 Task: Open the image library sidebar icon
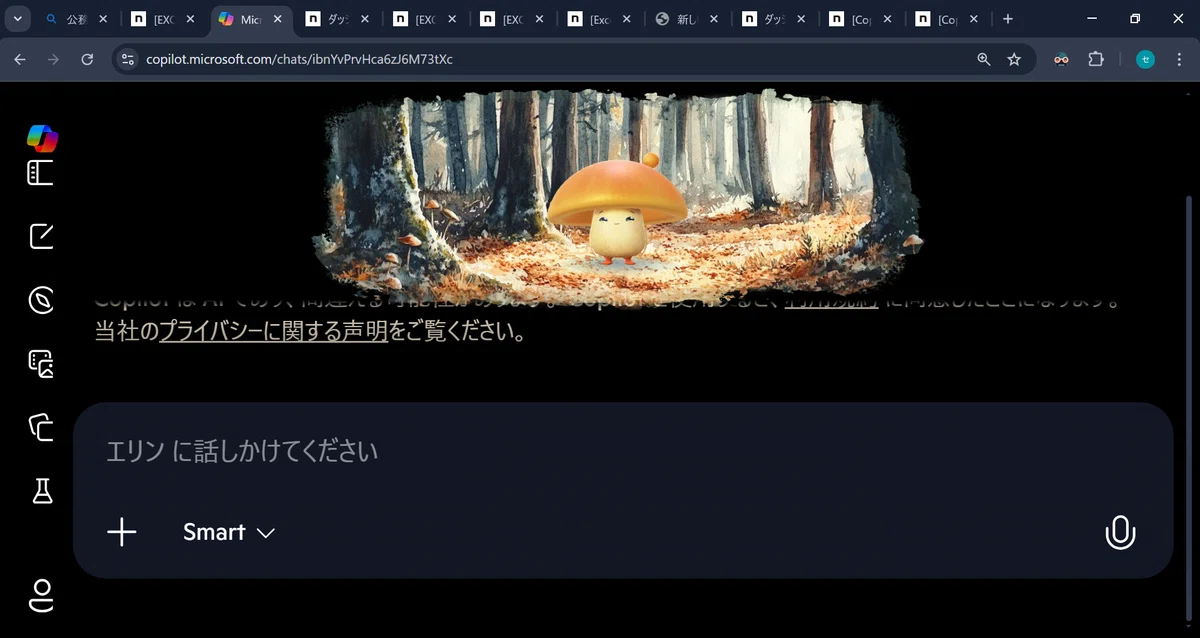coord(41,363)
